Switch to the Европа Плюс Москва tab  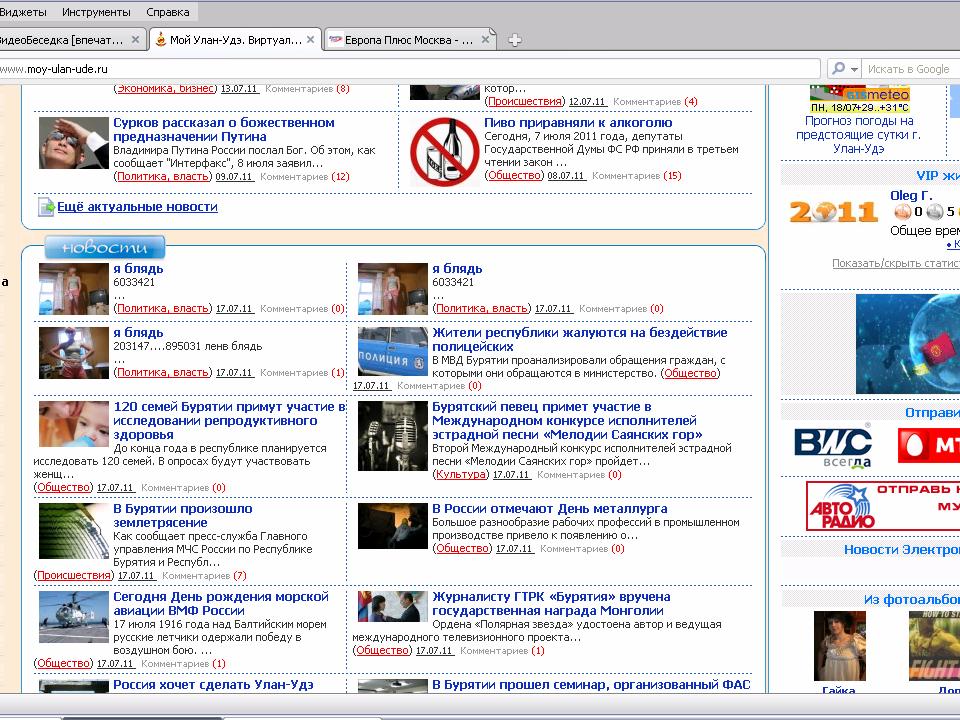(407, 40)
